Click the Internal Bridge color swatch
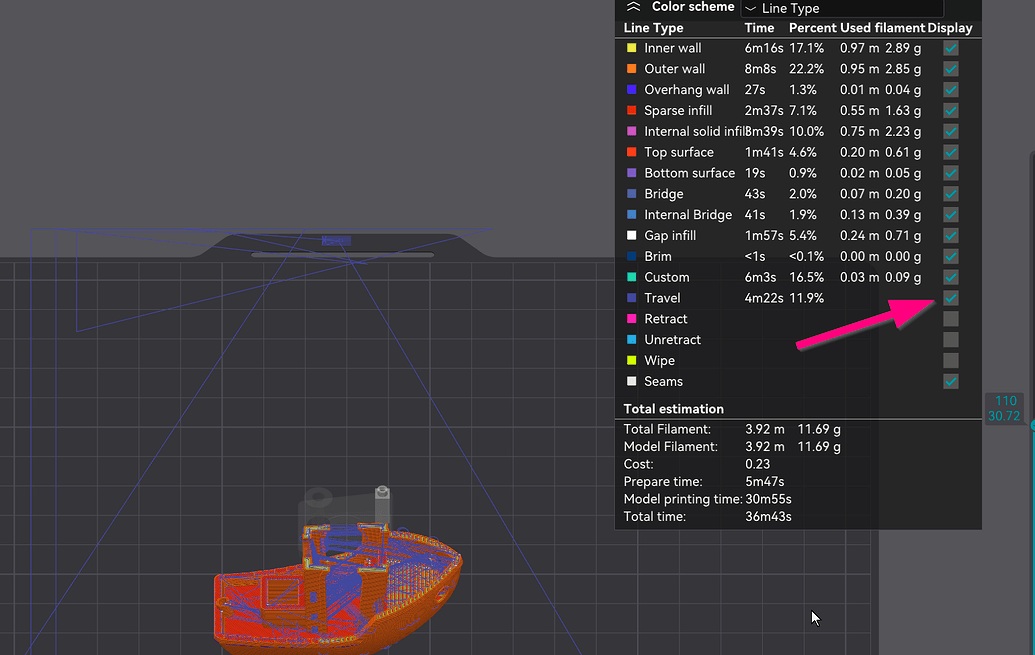 [x=632, y=215]
